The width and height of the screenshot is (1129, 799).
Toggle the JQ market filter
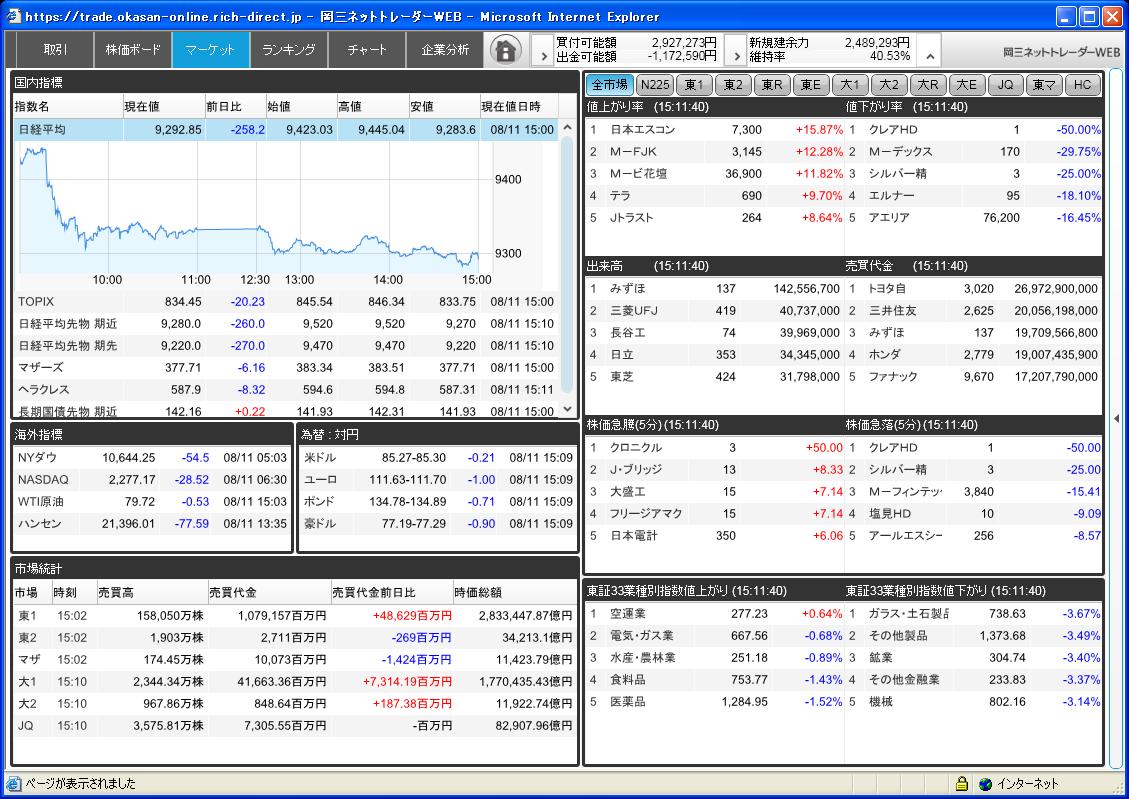tap(1005, 85)
